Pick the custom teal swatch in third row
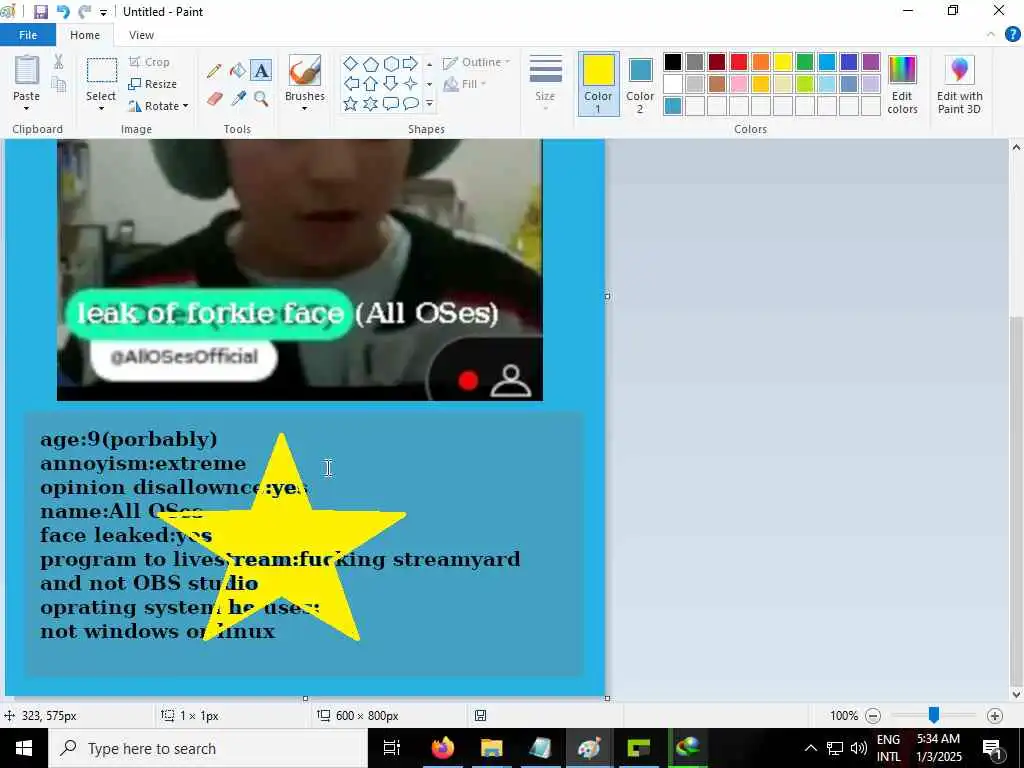 pyautogui.click(x=673, y=105)
